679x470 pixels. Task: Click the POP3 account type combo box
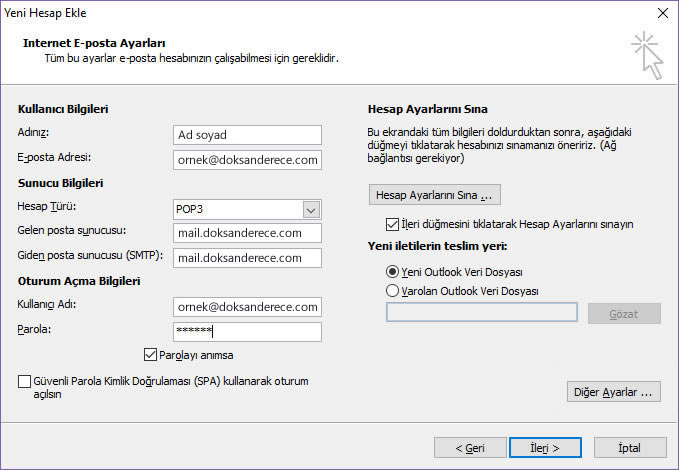[x=247, y=210]
